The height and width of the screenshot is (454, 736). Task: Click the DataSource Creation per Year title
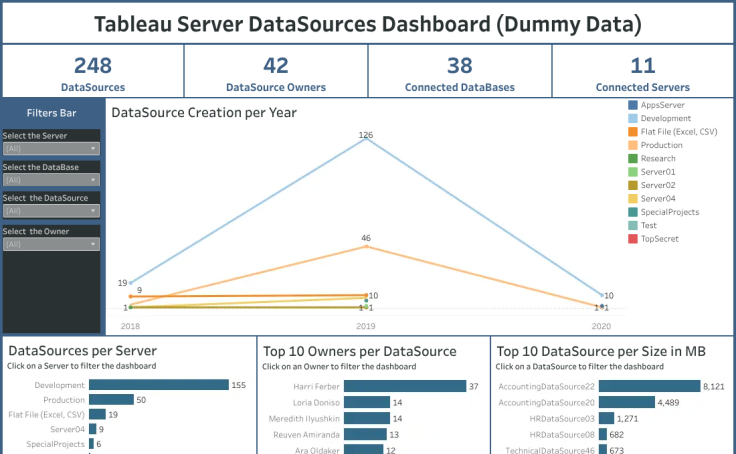pyautogui.click(x=204, y=113)
